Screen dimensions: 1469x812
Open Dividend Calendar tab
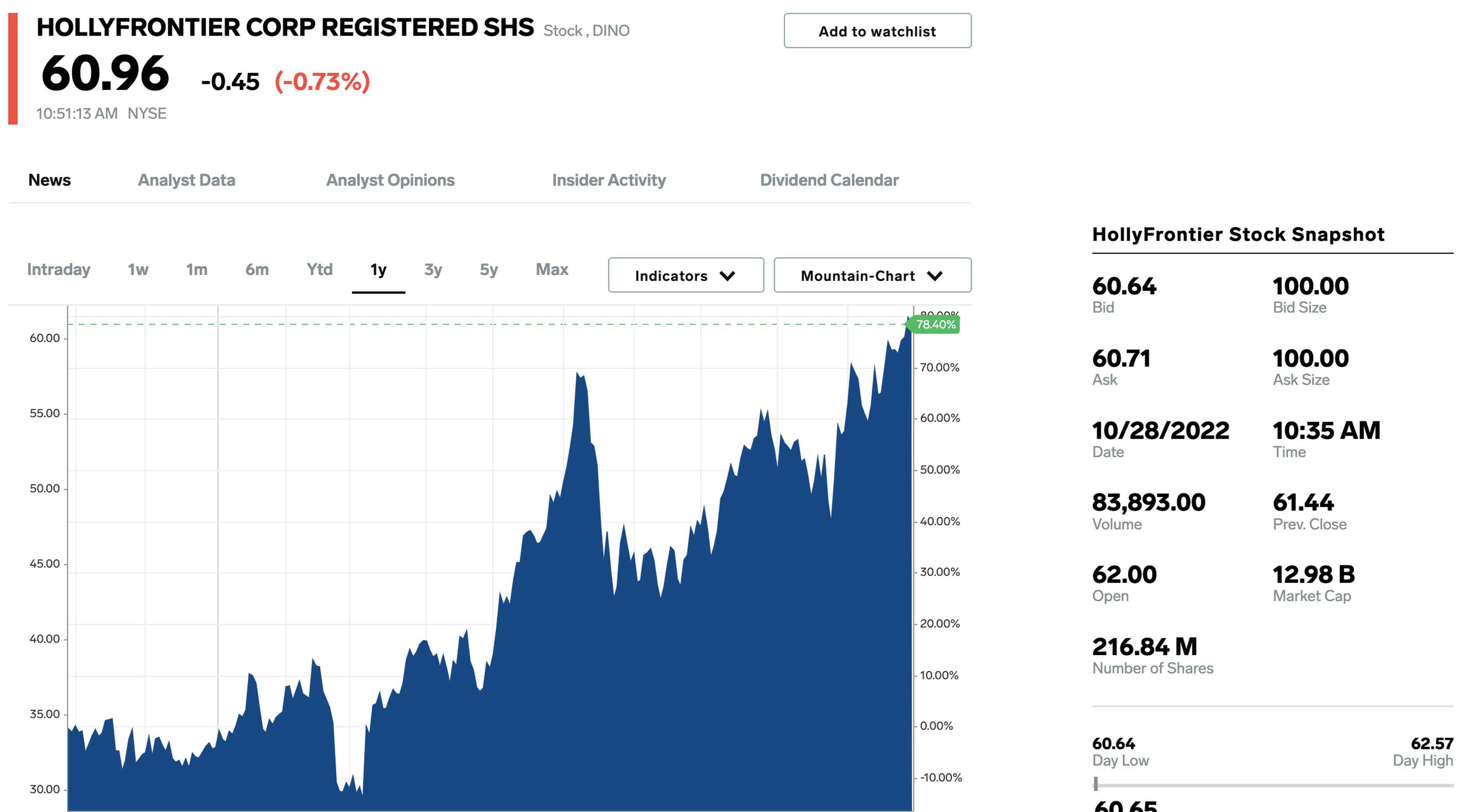tap(829, 180)
